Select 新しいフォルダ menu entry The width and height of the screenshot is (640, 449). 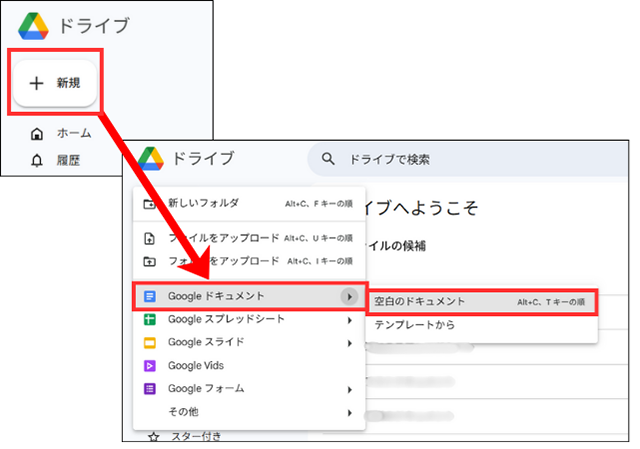click(203, 203)
